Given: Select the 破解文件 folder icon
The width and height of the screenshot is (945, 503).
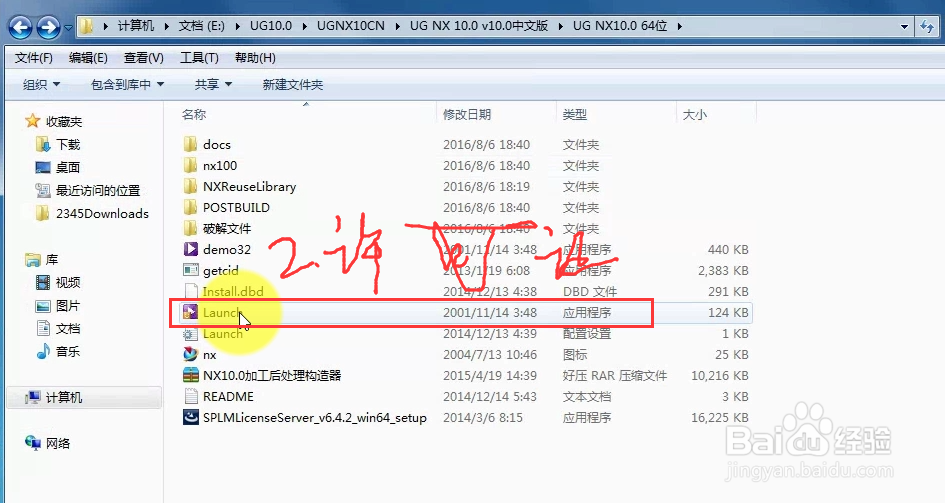Looking at the screenshot, I should click(x=190, y=228).
